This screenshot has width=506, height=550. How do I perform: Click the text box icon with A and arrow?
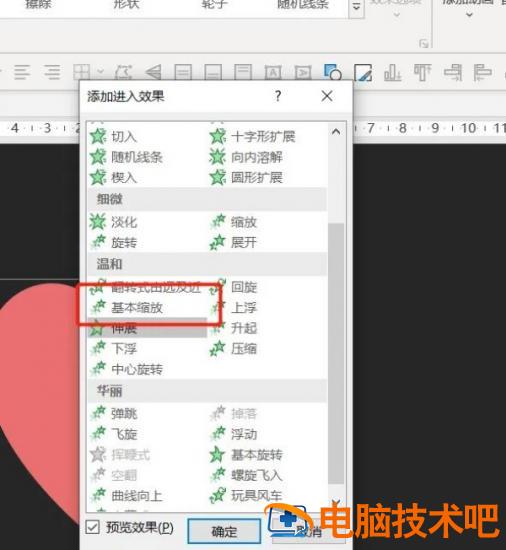pos(303,73)
